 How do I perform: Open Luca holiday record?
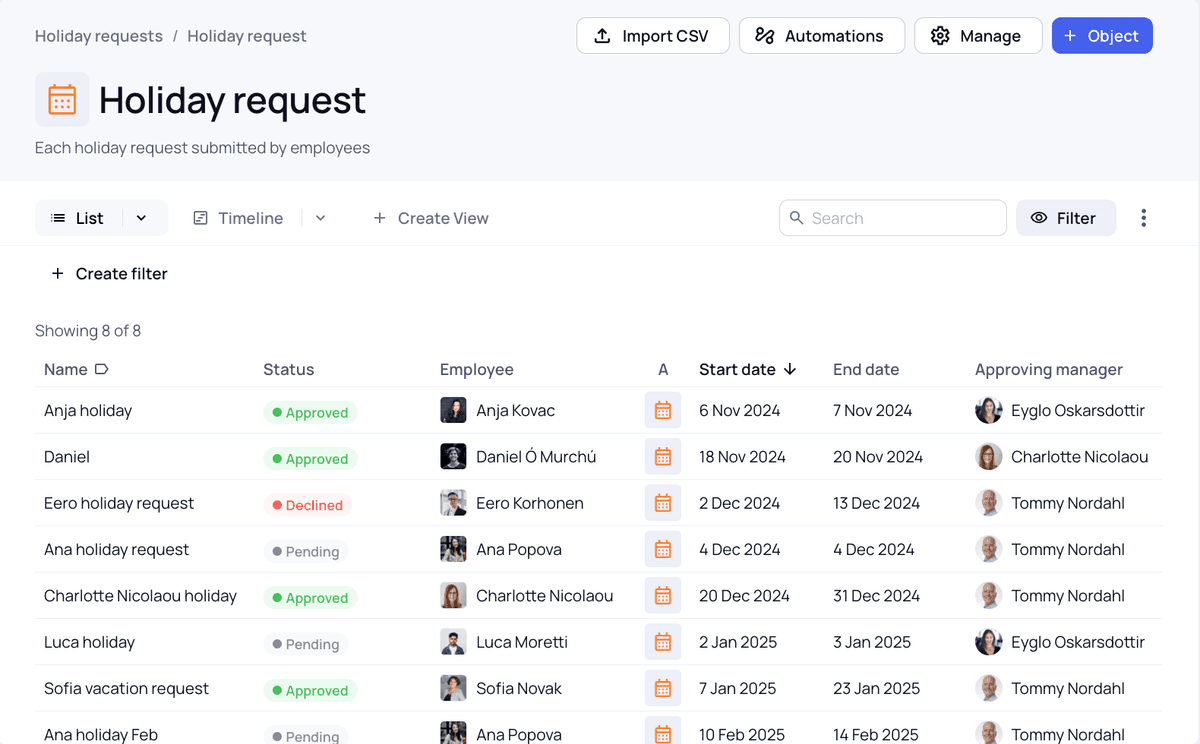pos(89,642)
